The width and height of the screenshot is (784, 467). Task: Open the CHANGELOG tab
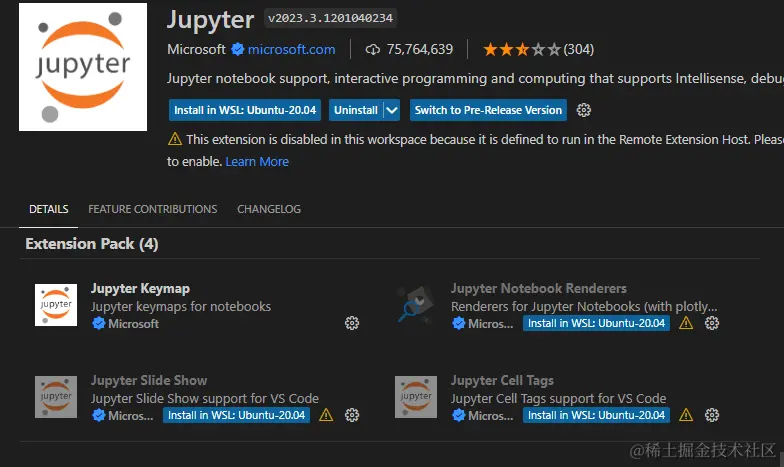(x=269, y=209)
